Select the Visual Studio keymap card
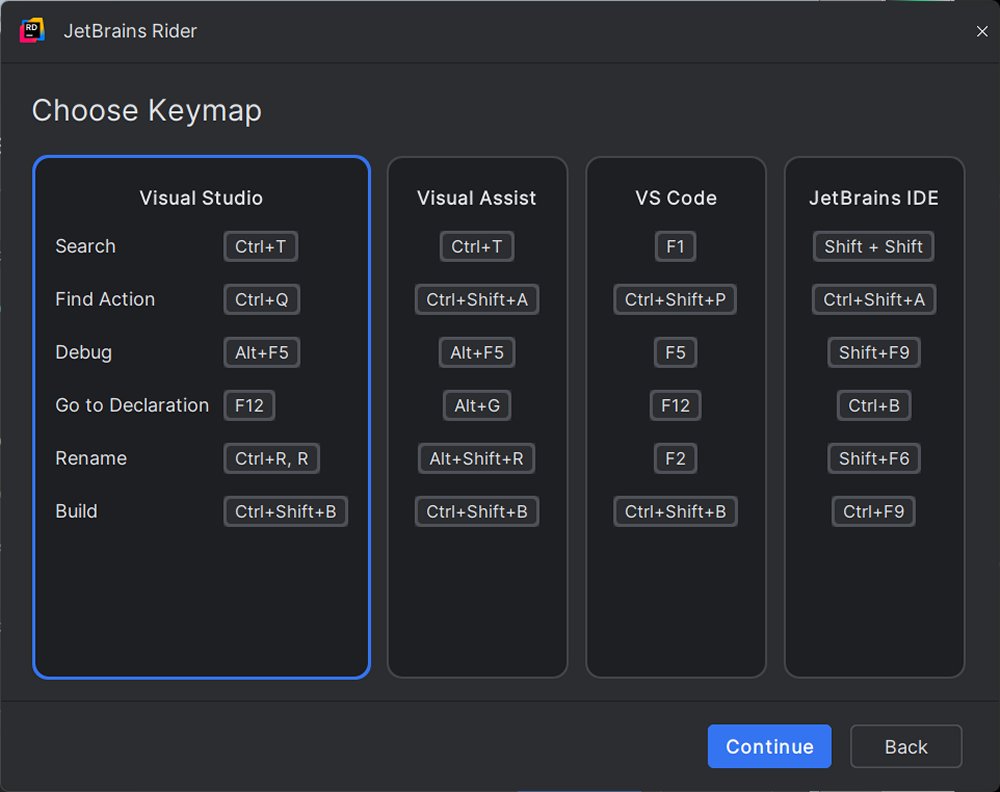The image size is (1000, 792). coord(201,198)
